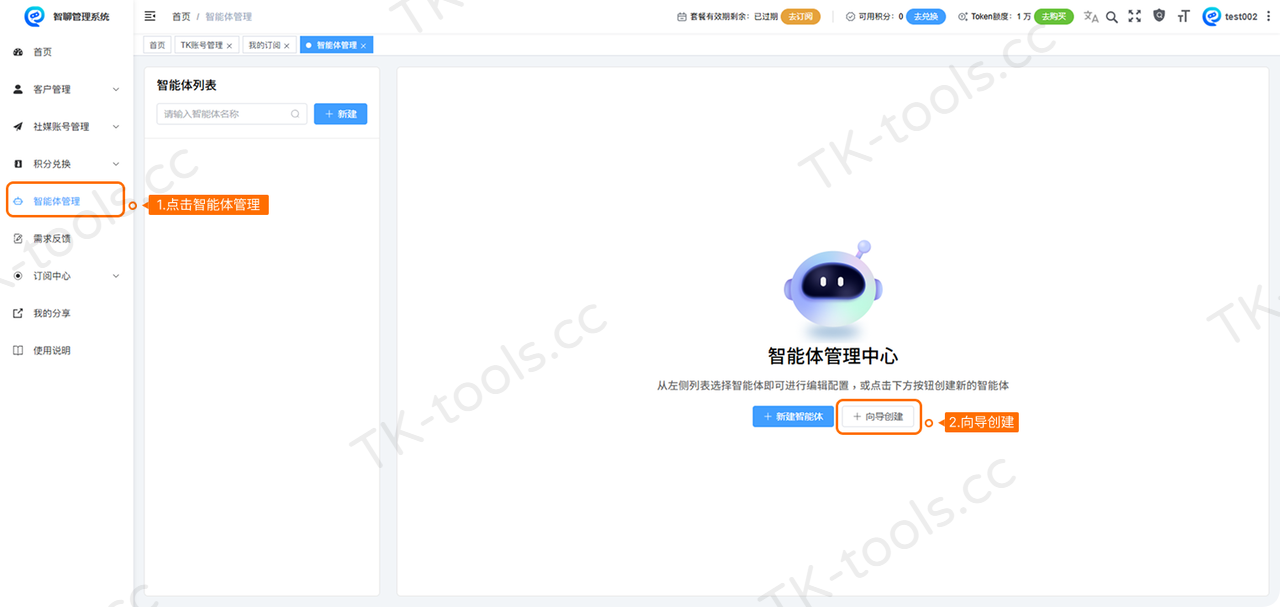Click the 智聊管理系统 logo icon
The image size is (1280, 607).
pos(35,16)
